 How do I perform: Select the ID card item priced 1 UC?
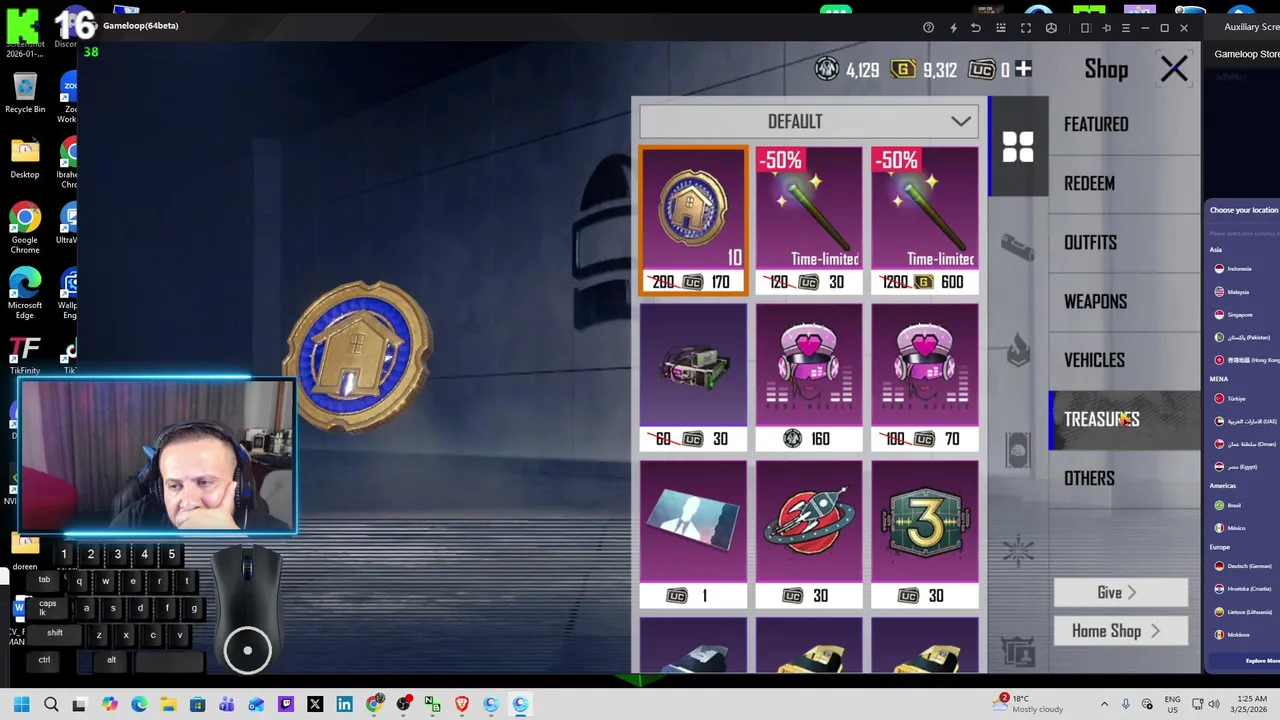tap(693, 535)
